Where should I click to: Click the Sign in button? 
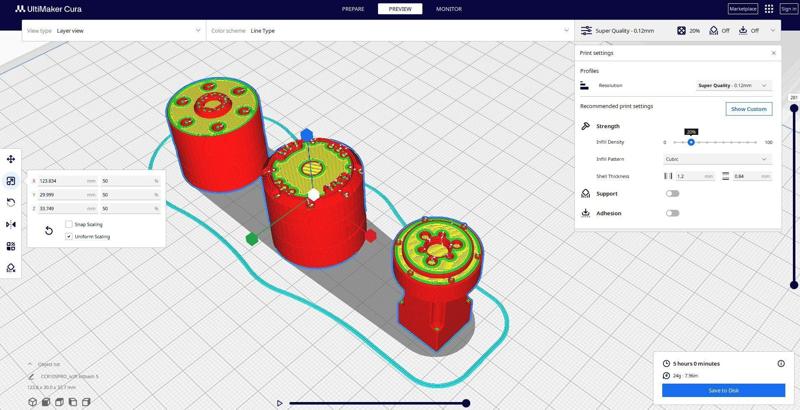788,9
